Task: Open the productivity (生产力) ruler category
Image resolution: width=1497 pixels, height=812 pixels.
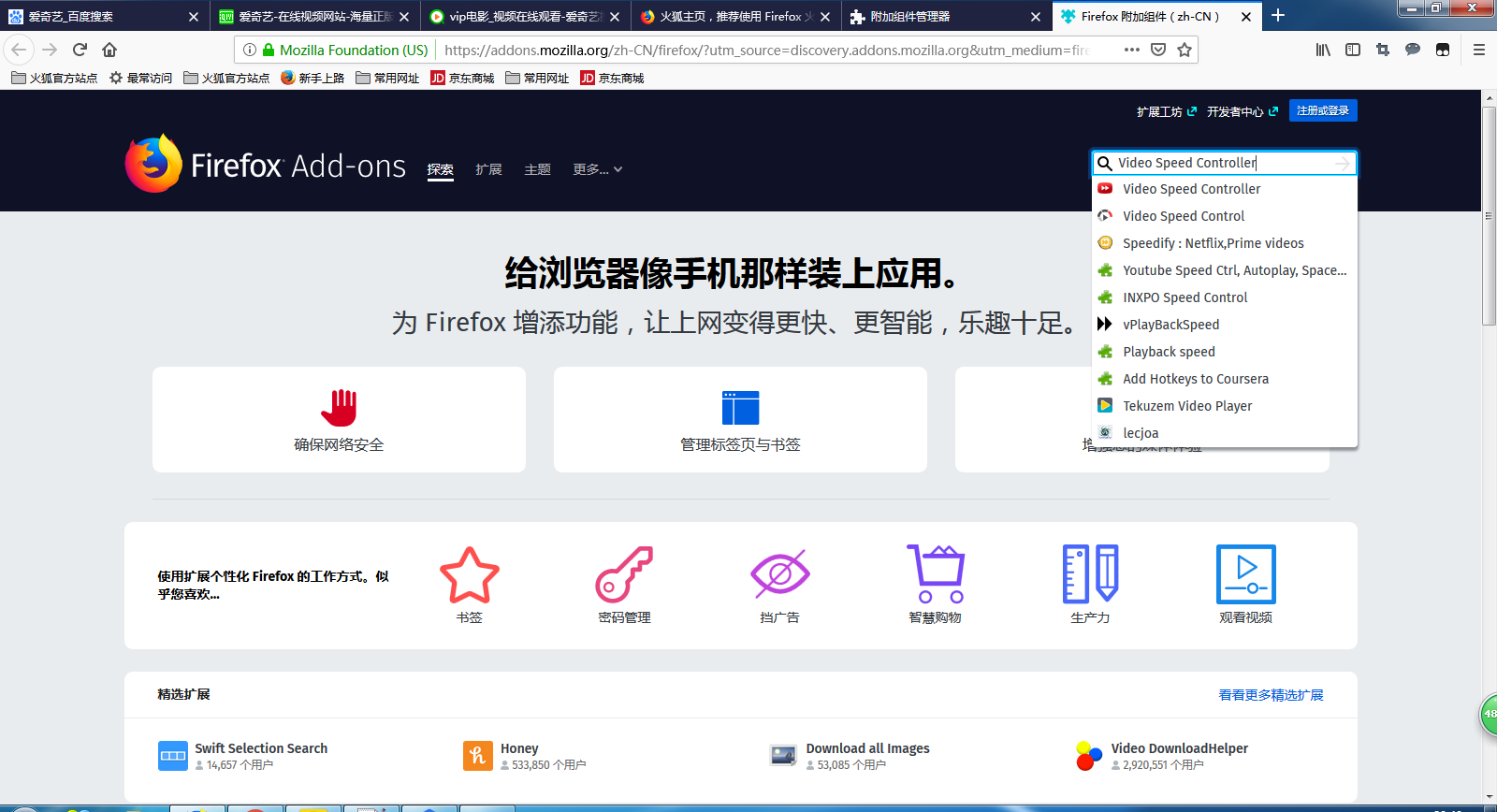Action: tap(1090, 585)
